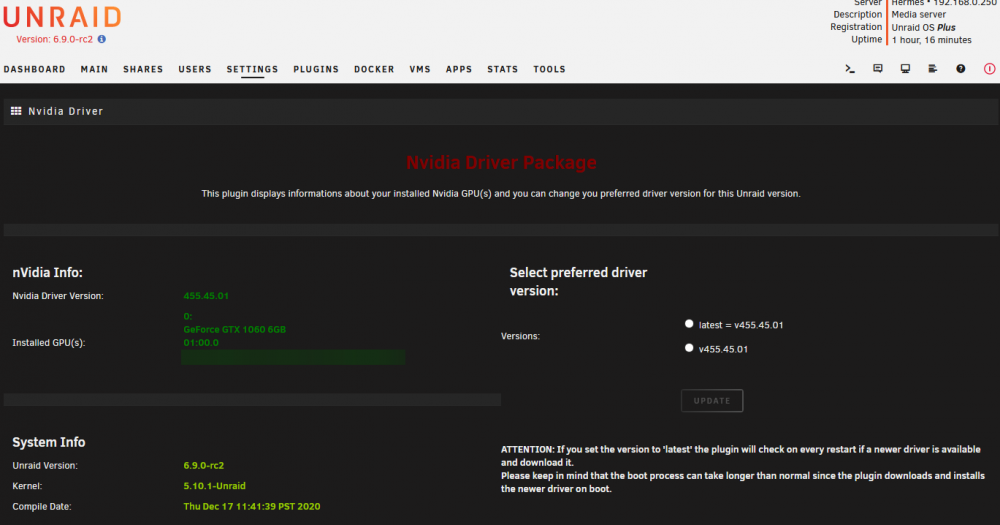Click the Version: 6.9.0-rc2 link
The width and height of the screenshot is (1000, 525).
(54, 39)
